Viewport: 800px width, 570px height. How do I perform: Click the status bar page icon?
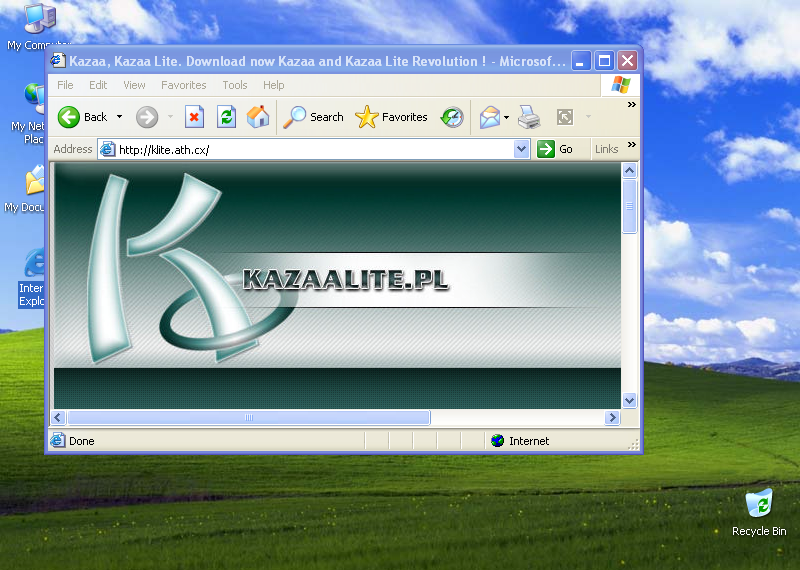pos(58,440)
